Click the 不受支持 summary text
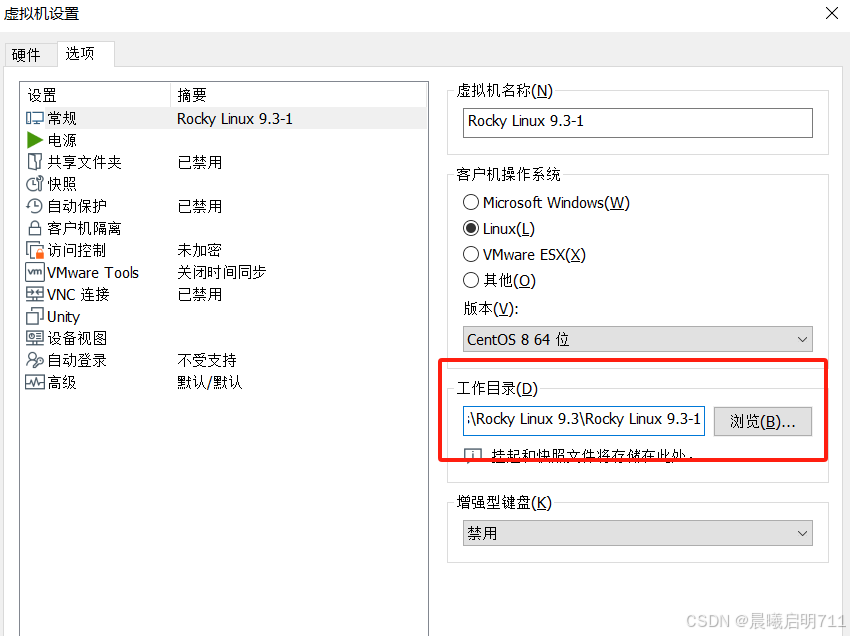The image size is (850, 636). tap(207, 360)
